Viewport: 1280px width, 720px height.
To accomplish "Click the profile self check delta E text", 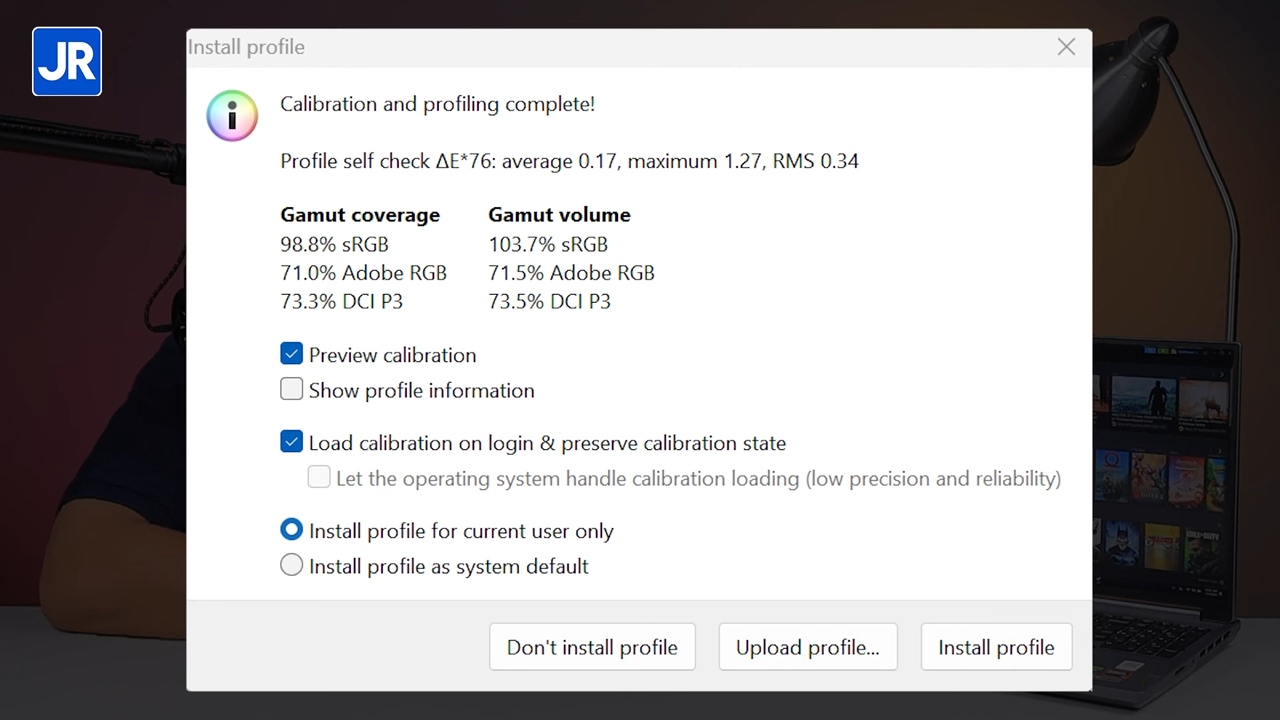I will click(x=569, y=161).
